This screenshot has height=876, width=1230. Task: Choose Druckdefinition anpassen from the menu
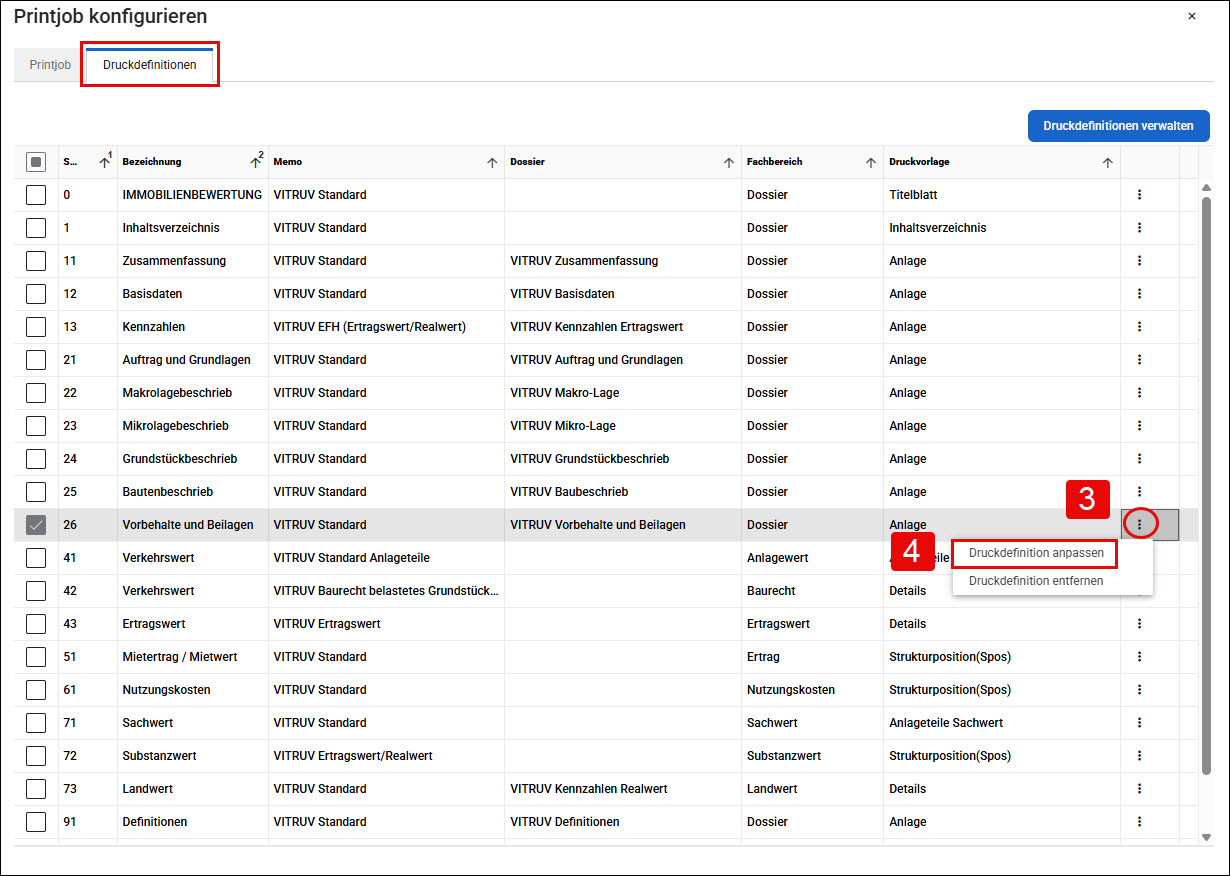[1036, 553]
